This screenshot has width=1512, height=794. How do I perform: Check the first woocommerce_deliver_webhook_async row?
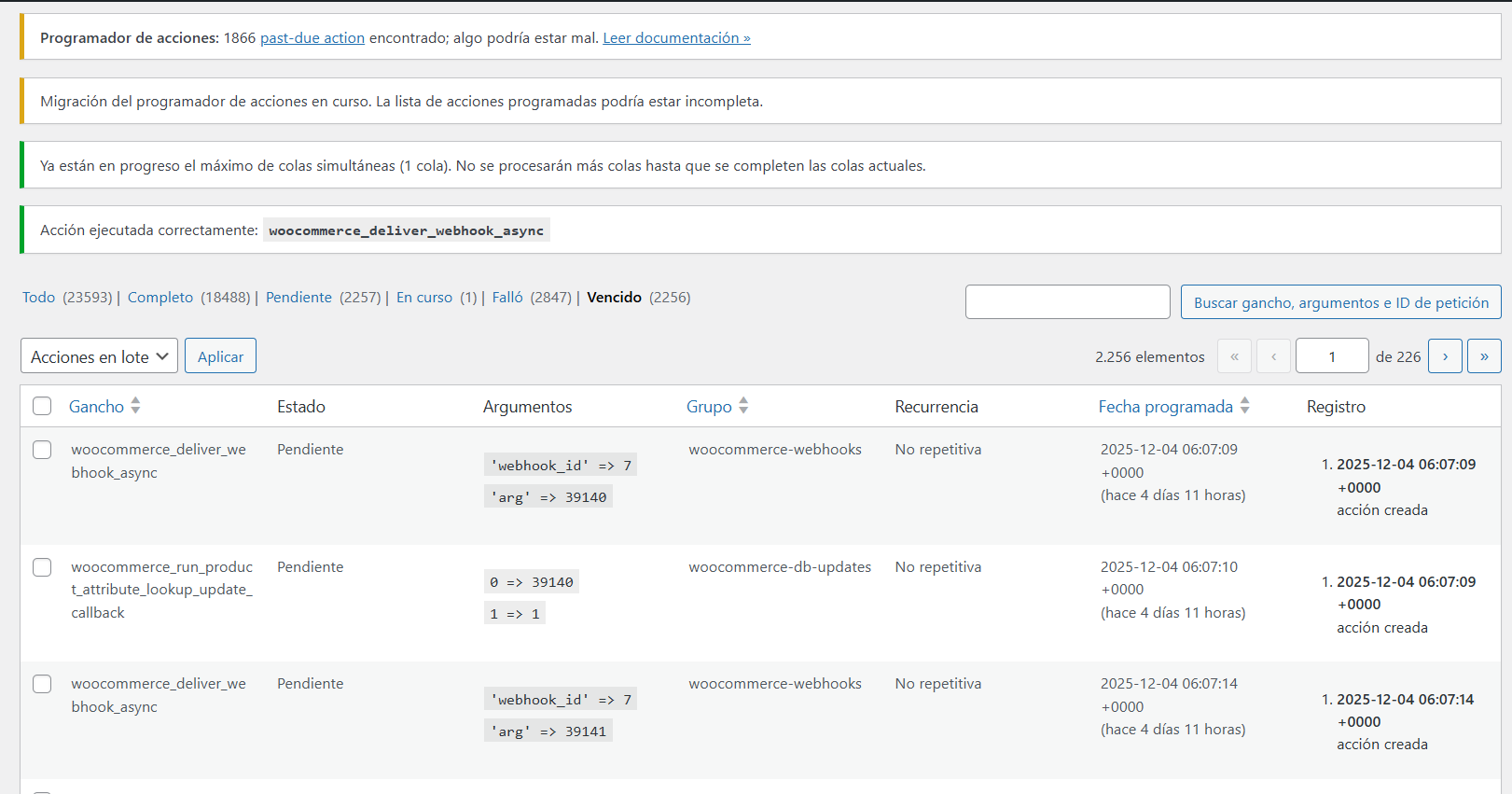tap(42, 450)
